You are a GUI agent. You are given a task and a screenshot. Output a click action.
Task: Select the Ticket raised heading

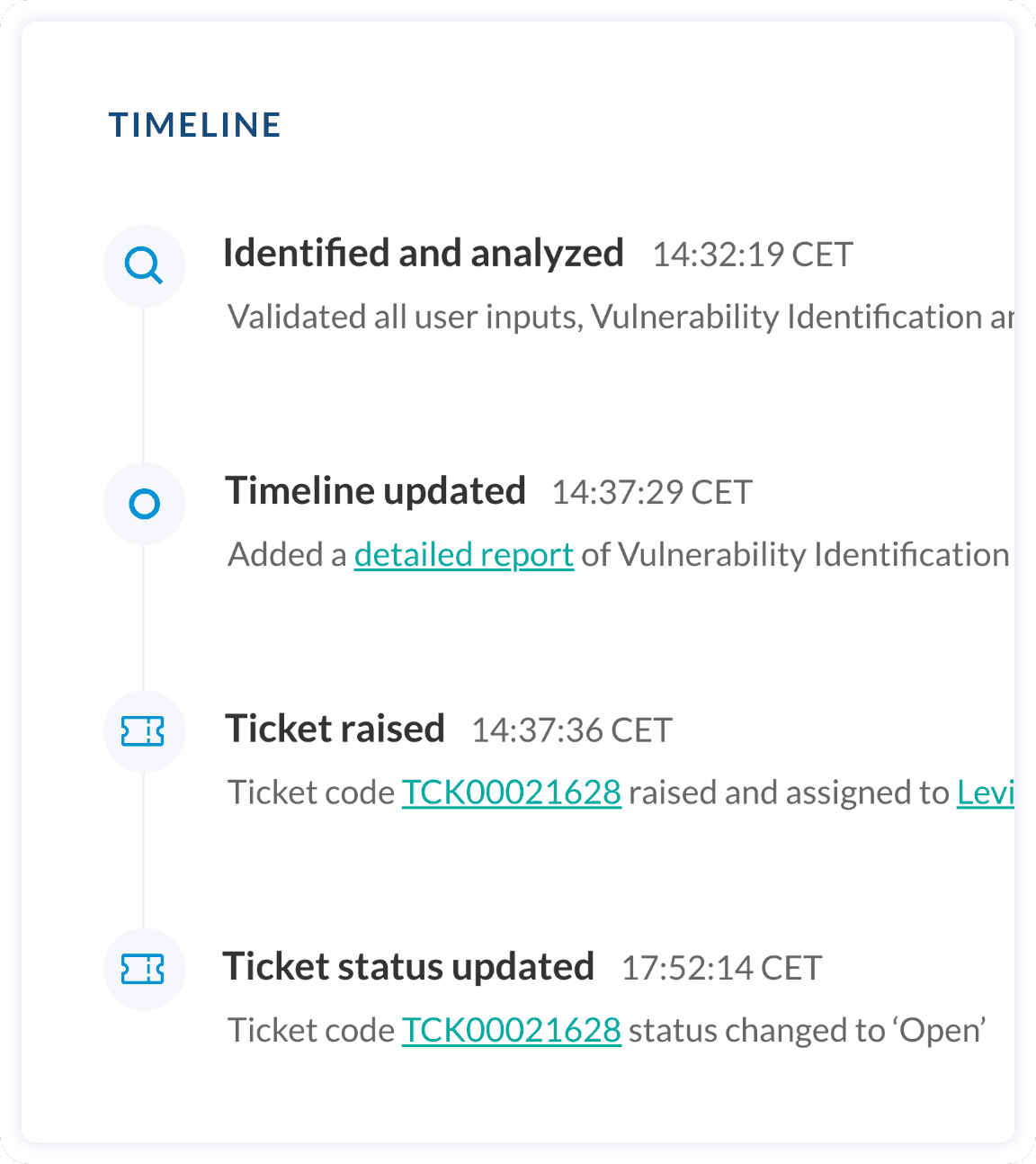point(335,729)
